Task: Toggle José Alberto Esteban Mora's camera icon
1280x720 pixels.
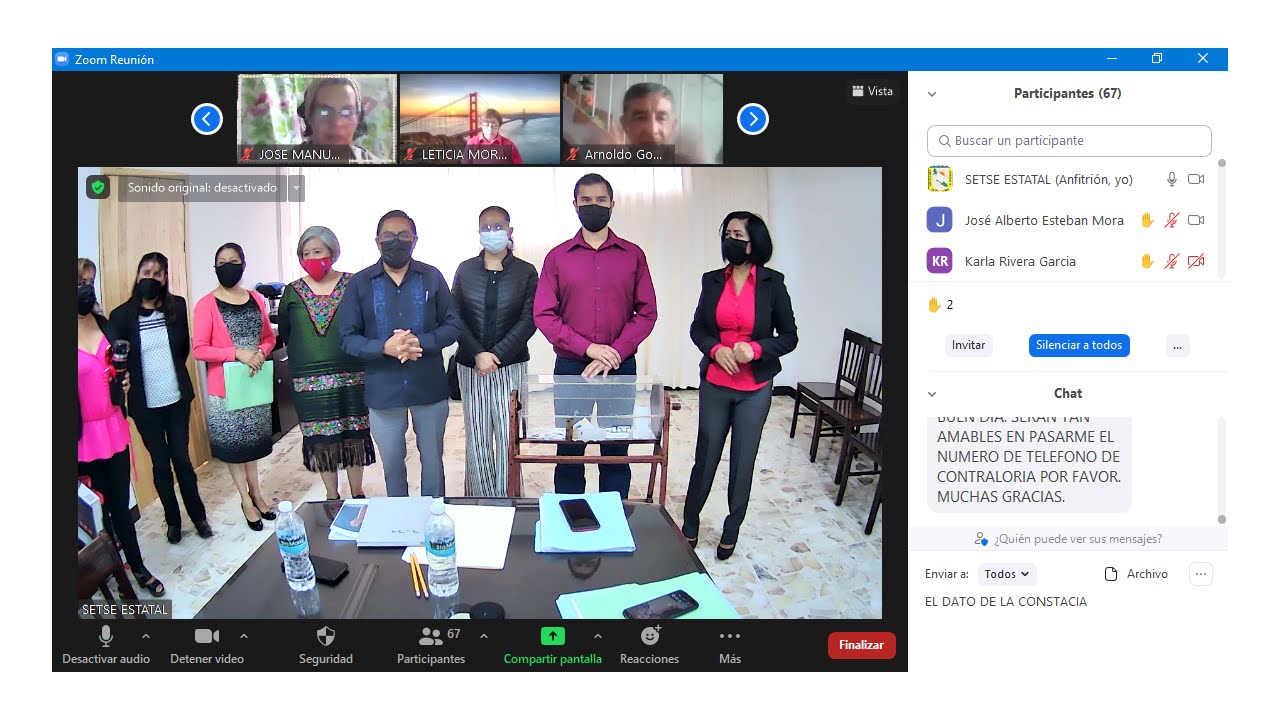Action: [x=1196, y=220]
